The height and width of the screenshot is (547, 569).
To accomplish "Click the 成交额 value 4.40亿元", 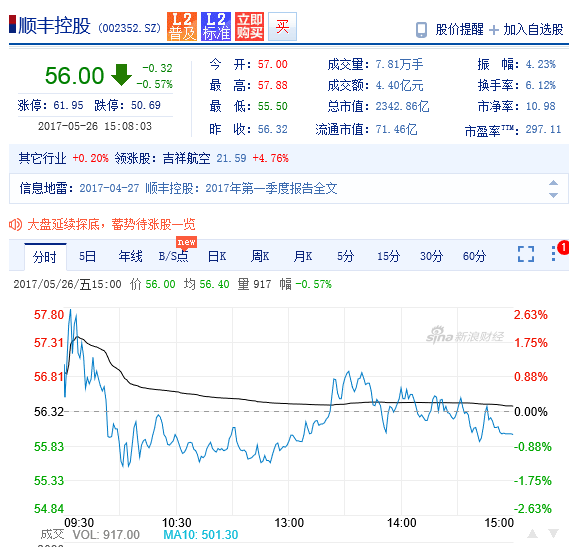I will pos(399,86).
